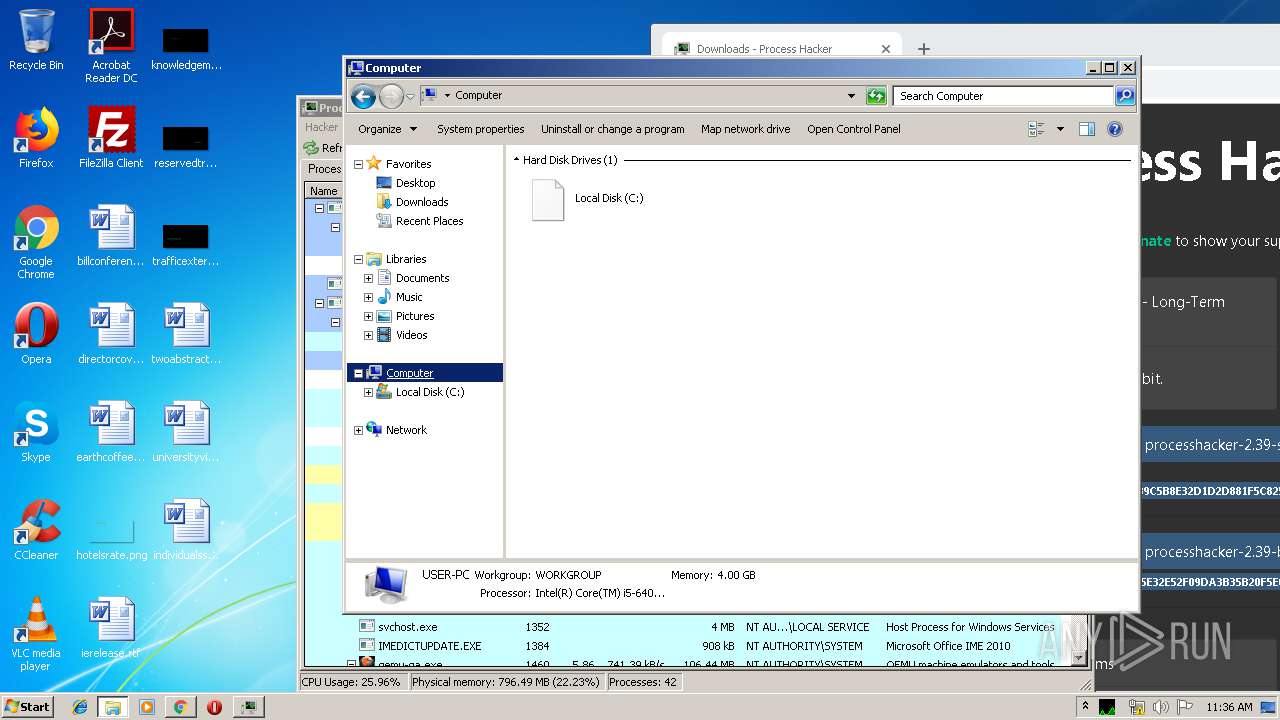The width and height of the screenshot is (1280, 720).
Task: Expand the Network tree node
Action: click(x=358, y=430)
